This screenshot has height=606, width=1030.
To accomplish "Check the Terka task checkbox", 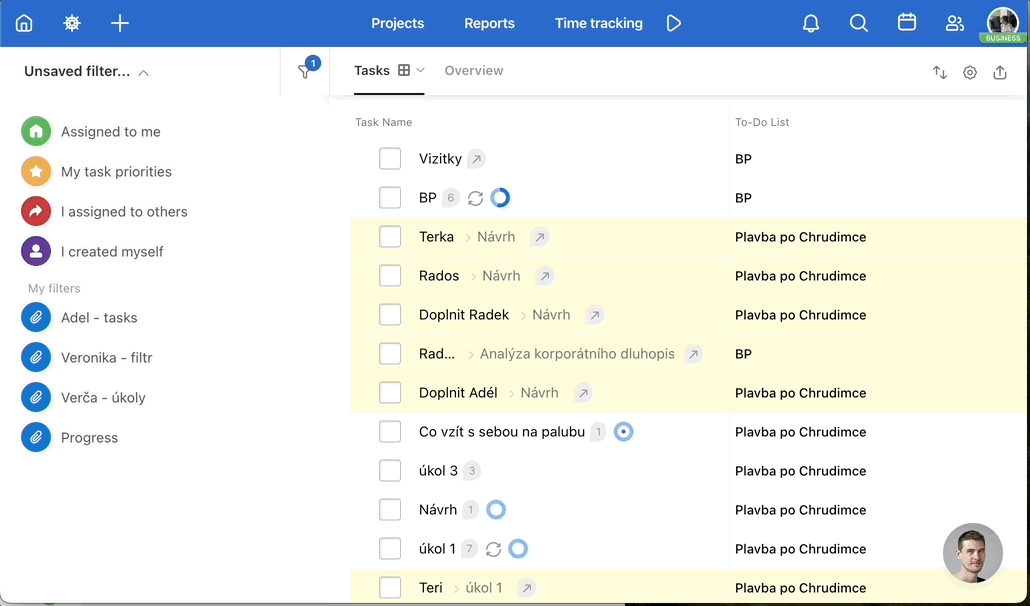I will 390,237.
